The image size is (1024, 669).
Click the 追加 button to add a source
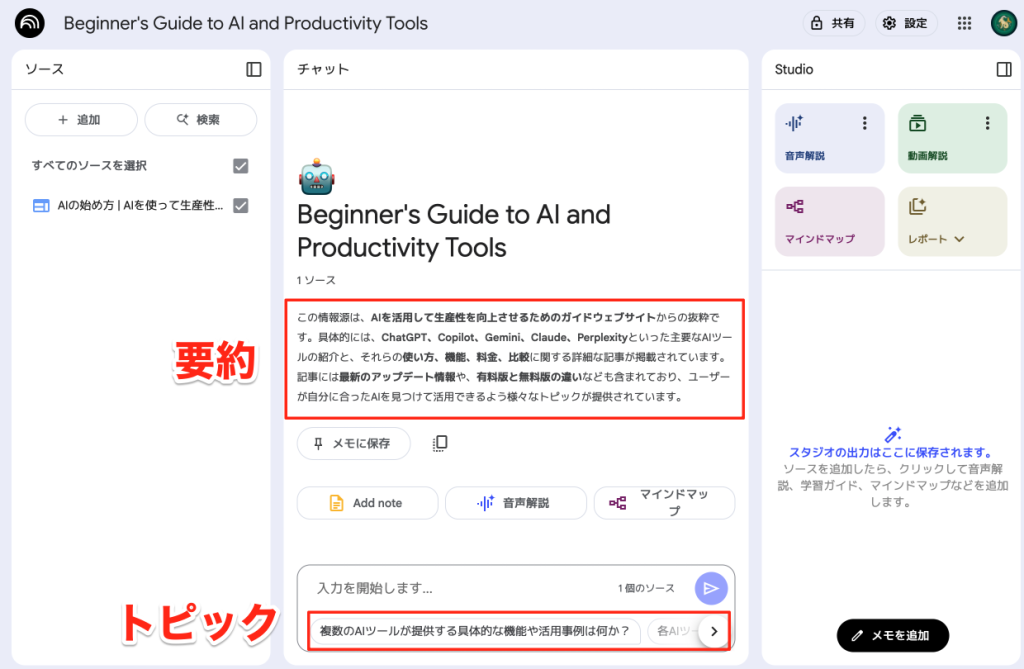click(80, 120)
